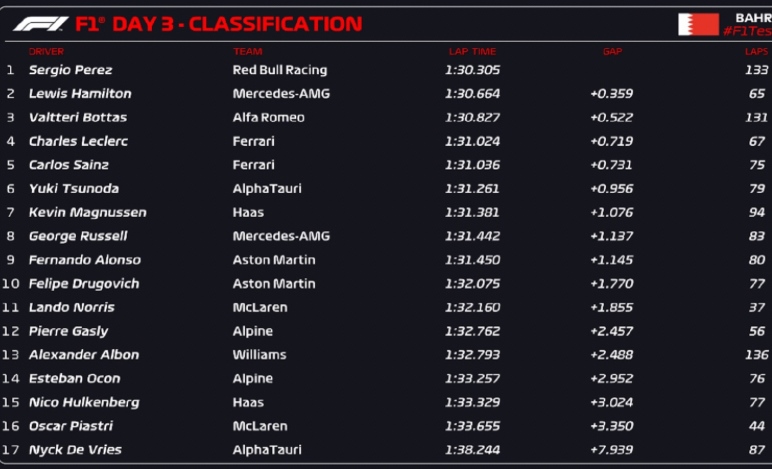Click the GAP column header
The width and height of the screenshot is (772, 469).
[x=612, y=51]
